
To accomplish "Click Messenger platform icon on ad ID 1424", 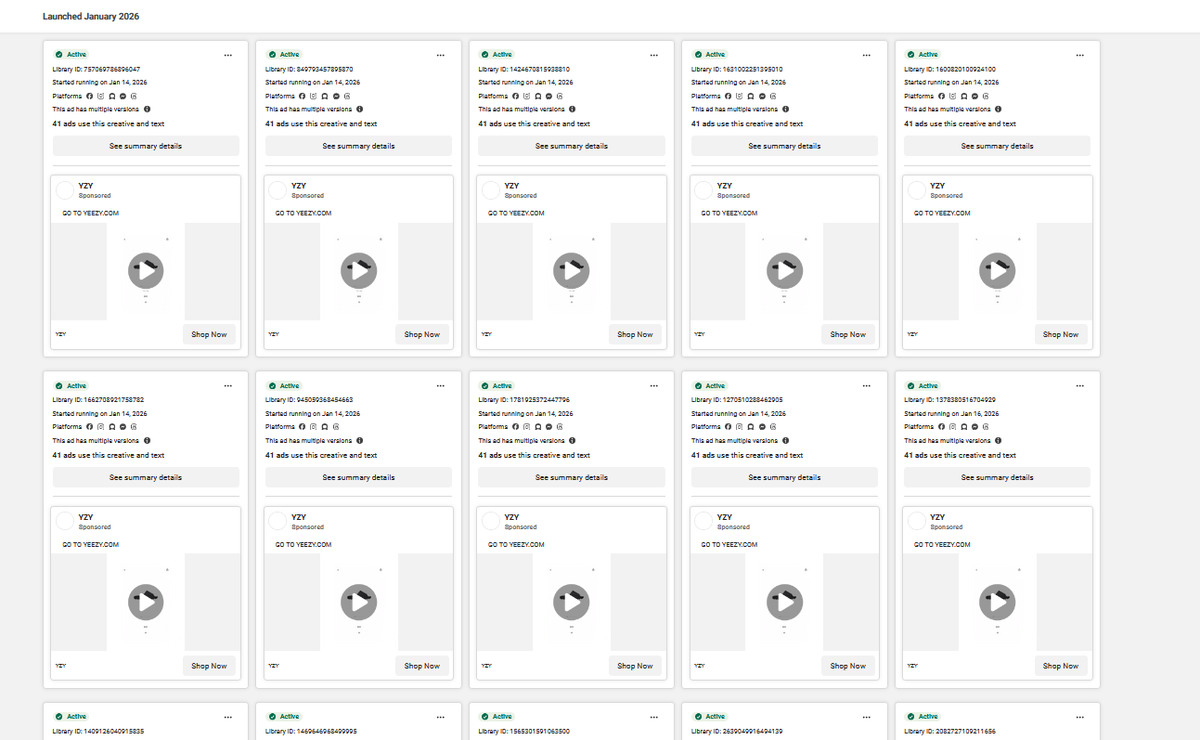I will [549, 96].
